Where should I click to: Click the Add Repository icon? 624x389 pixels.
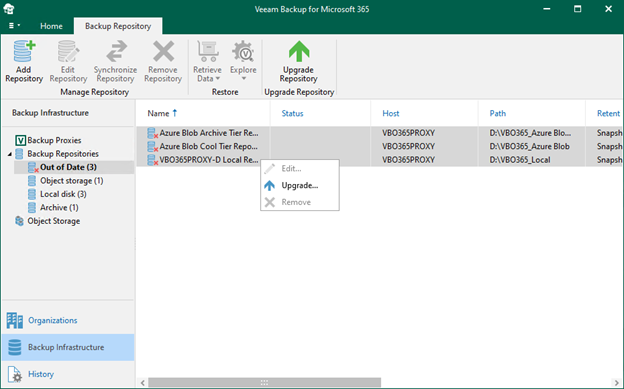pyautogui.click(x=24, y=51)
